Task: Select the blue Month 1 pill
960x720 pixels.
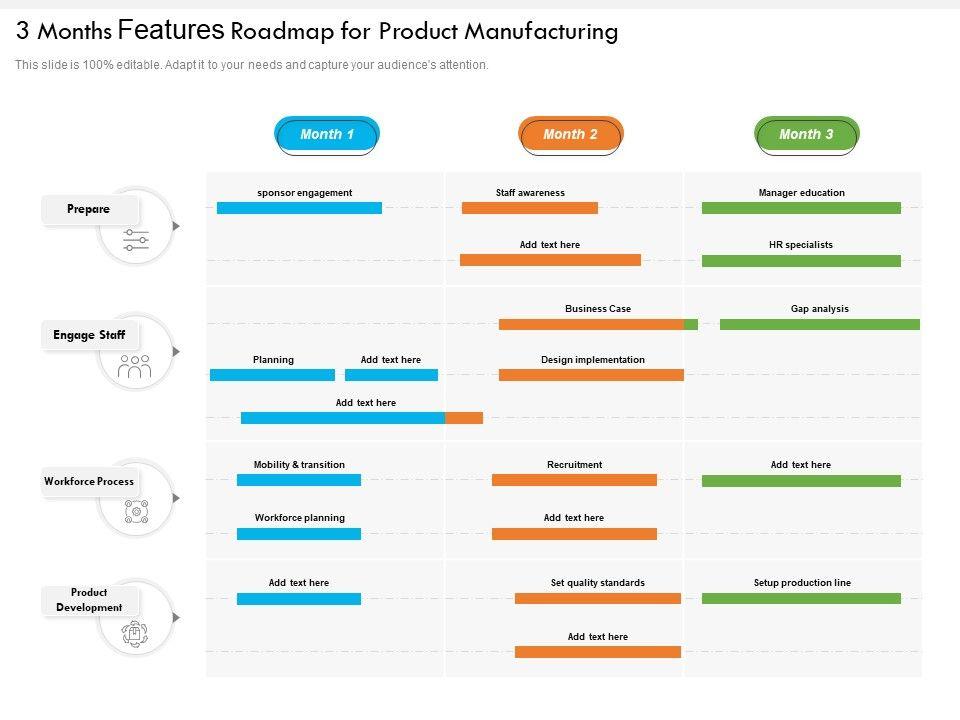Action: coord(327,135)
